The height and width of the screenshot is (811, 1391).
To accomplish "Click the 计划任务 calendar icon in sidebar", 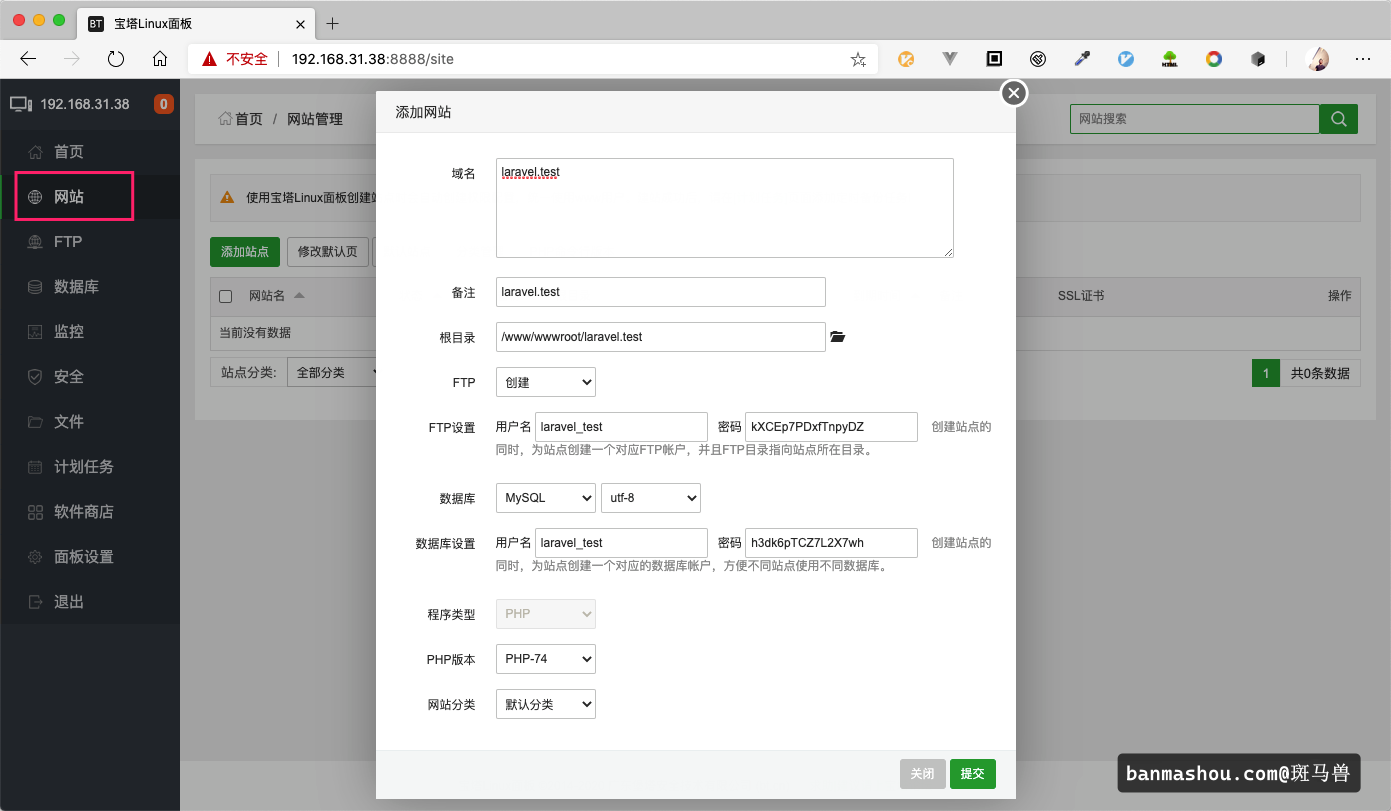I will (x=35, y=467).
